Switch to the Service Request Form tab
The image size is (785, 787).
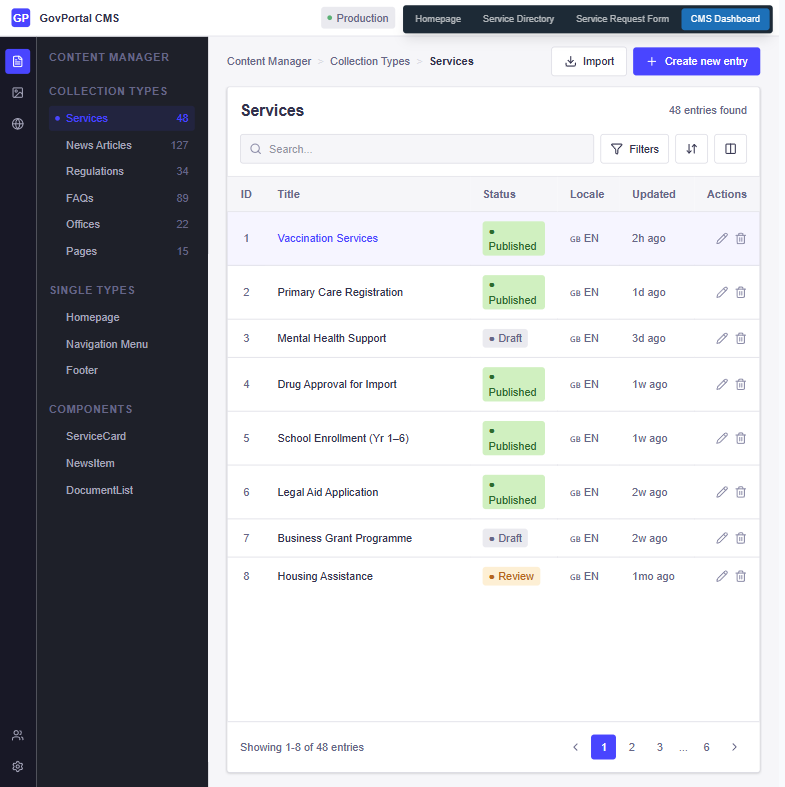pyautogui.click(x=622, y=19)
